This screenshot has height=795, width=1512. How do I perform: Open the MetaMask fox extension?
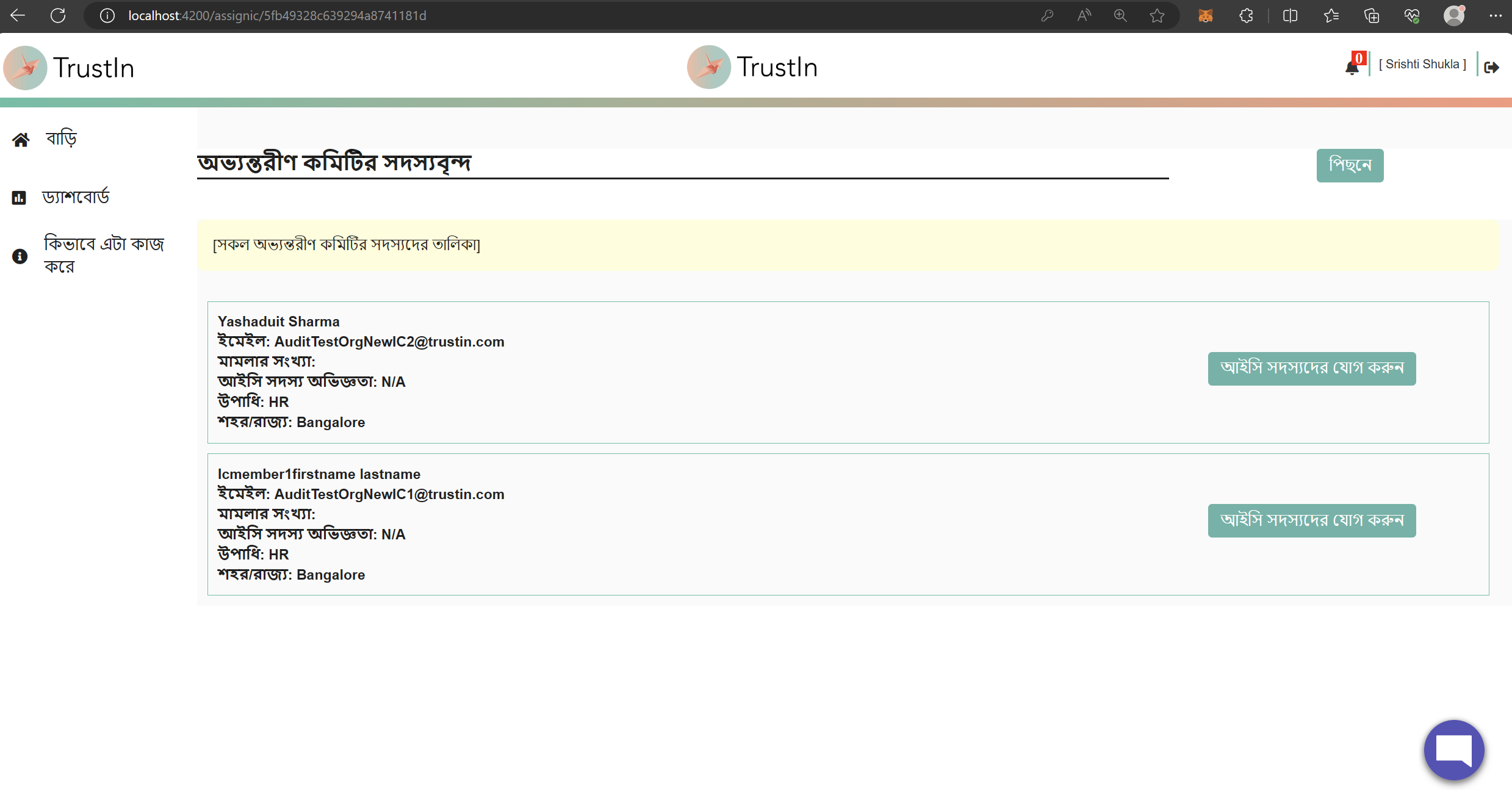pyautogui.click(x=1205, y=15)
